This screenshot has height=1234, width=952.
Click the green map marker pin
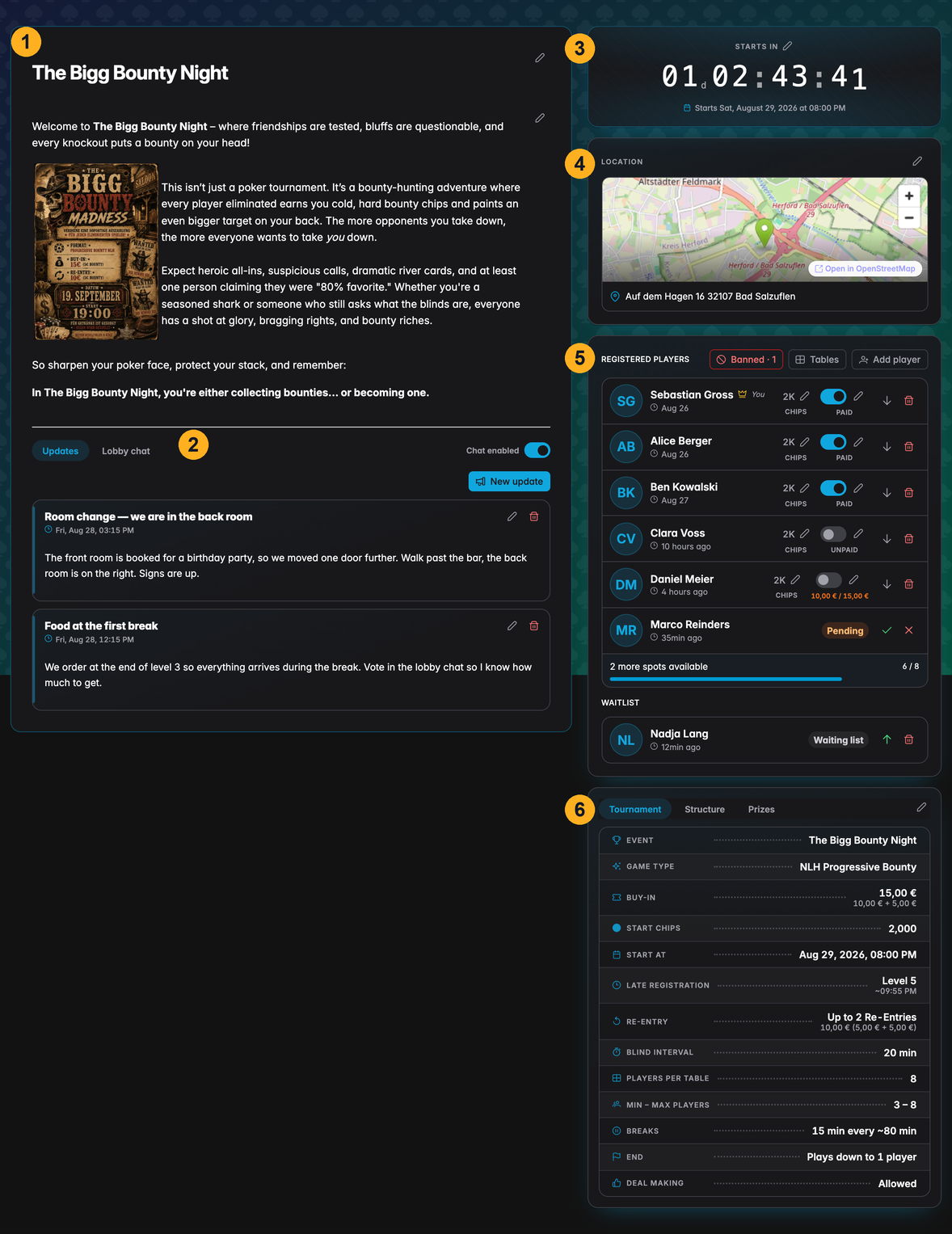tap(764, 232)
